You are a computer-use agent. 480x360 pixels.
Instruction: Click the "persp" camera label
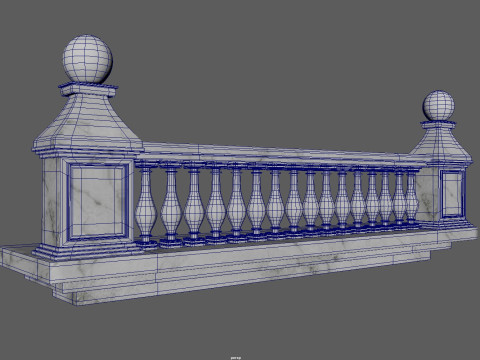click(235, 358)
